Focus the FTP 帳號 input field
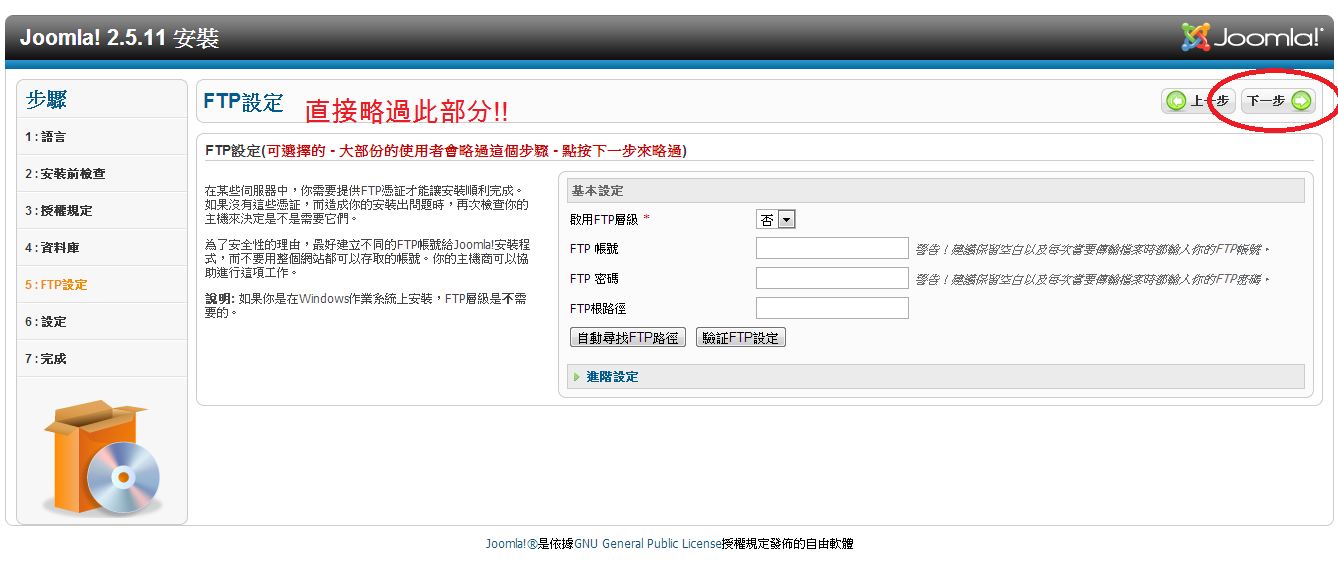Viewport: 1338px width, 571px height. pos(832,249)
